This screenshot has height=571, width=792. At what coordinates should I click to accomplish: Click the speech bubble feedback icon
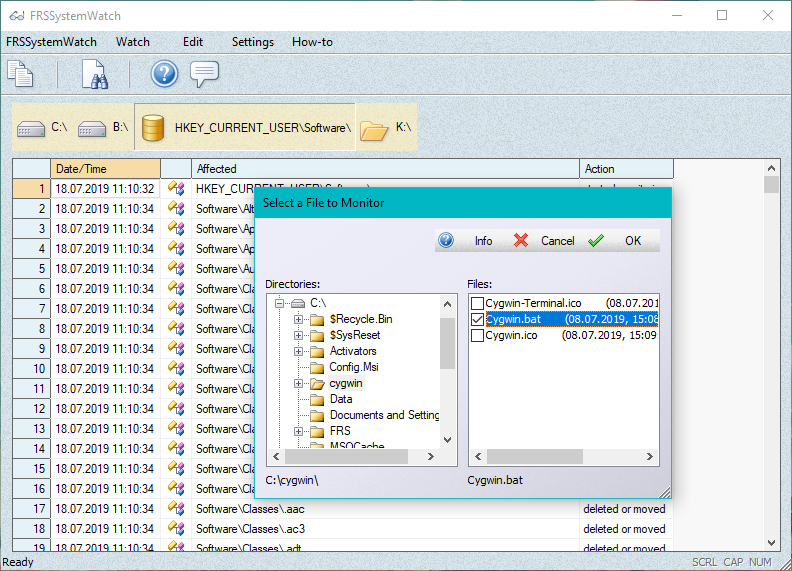(204, 74)
